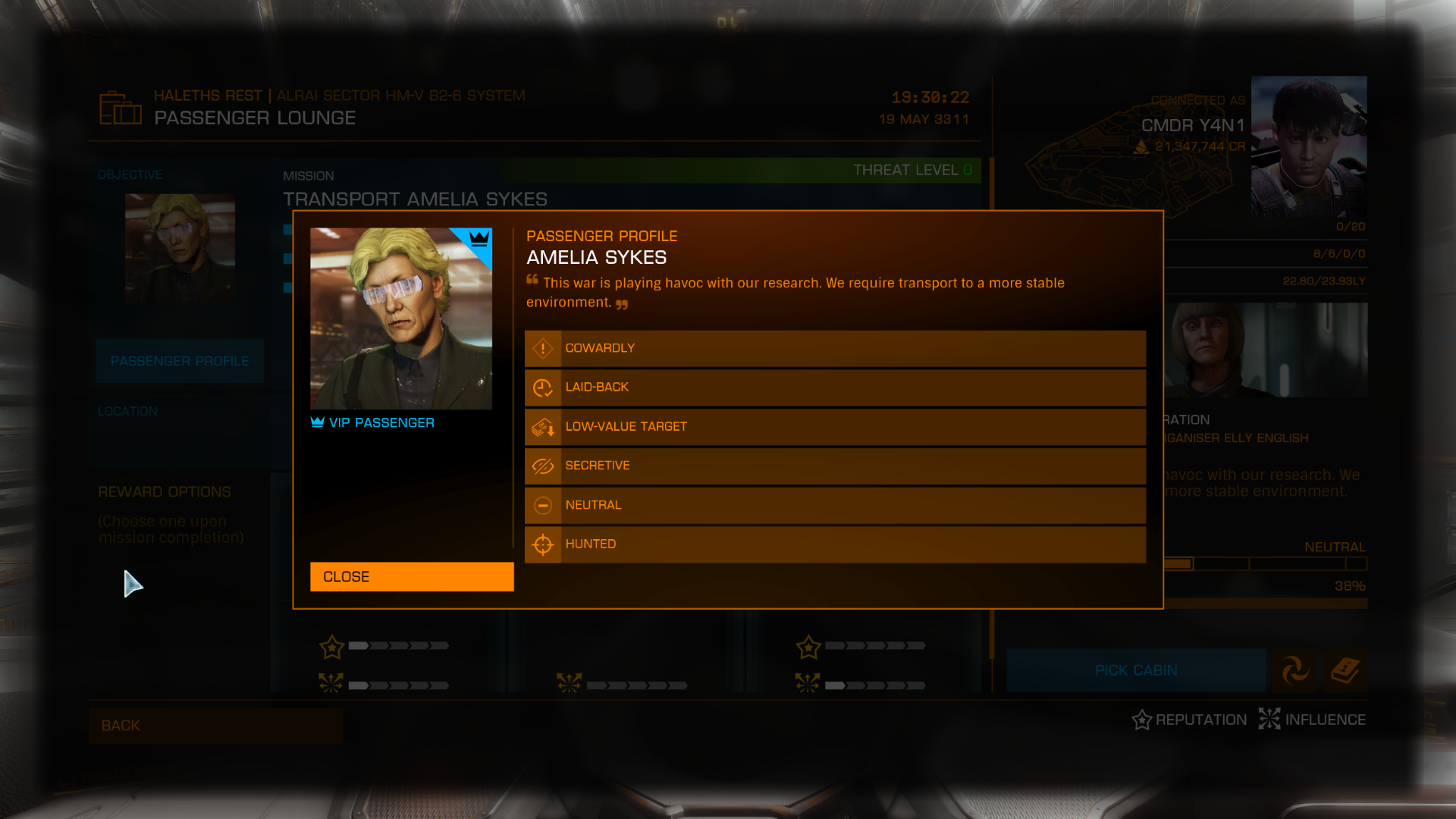This screenshot has height=819, width=1456.
Task: Click Amelia Sykes profile portrait
Action: 401,318
